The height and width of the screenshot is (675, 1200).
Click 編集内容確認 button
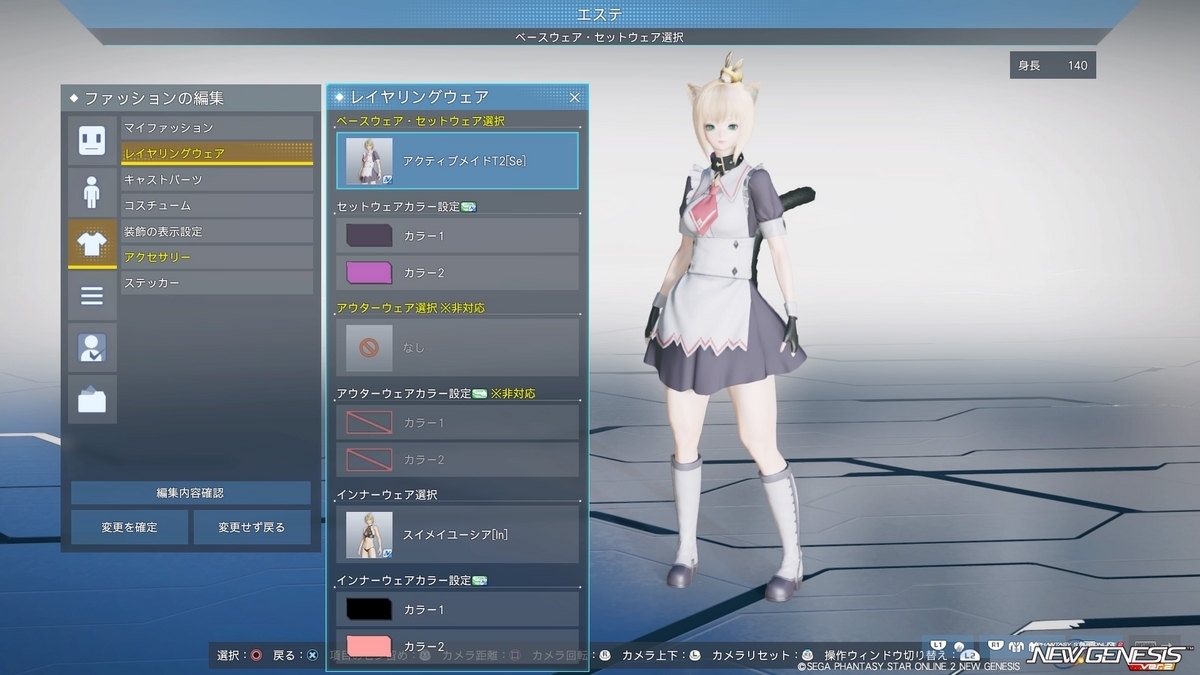pos(191,493)
